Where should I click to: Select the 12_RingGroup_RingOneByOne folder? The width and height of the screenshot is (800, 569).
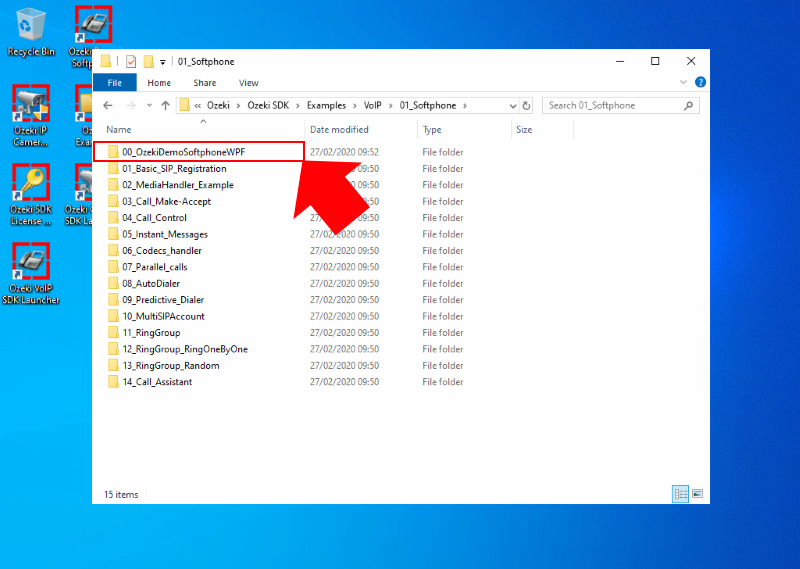[x=185, y=349]
